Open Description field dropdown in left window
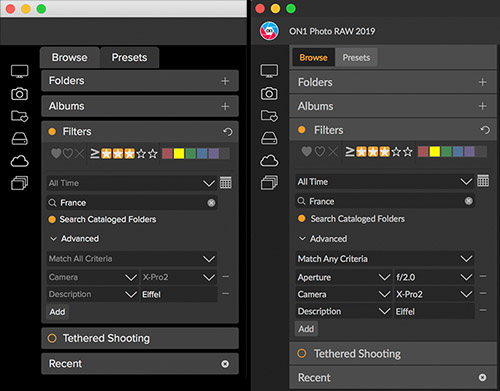 pyautogui.click(x=92, y=294)
